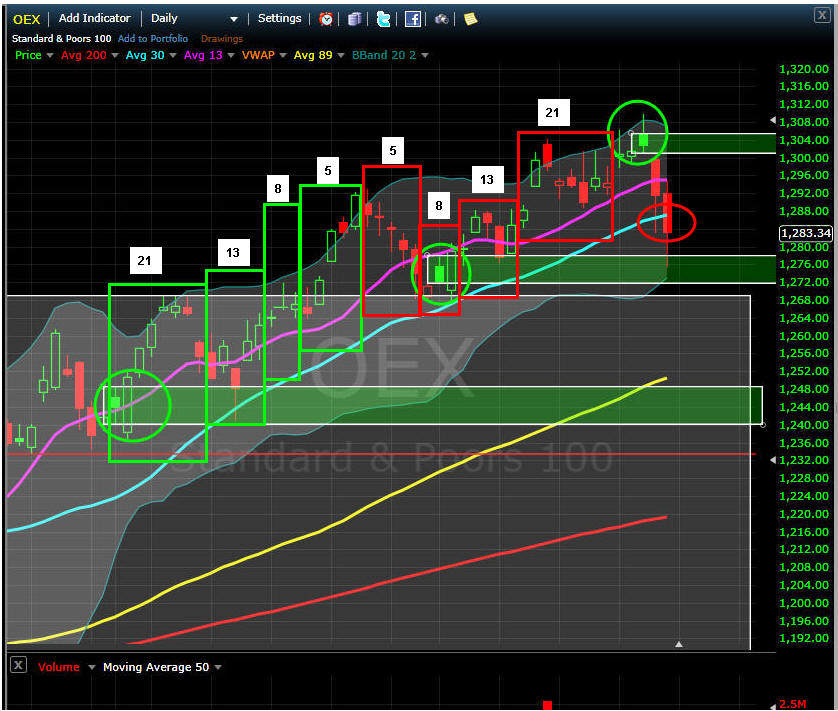This screenshot has width=838, height=711.
Task: Close the Volume panel with its X
Action: 18,665
